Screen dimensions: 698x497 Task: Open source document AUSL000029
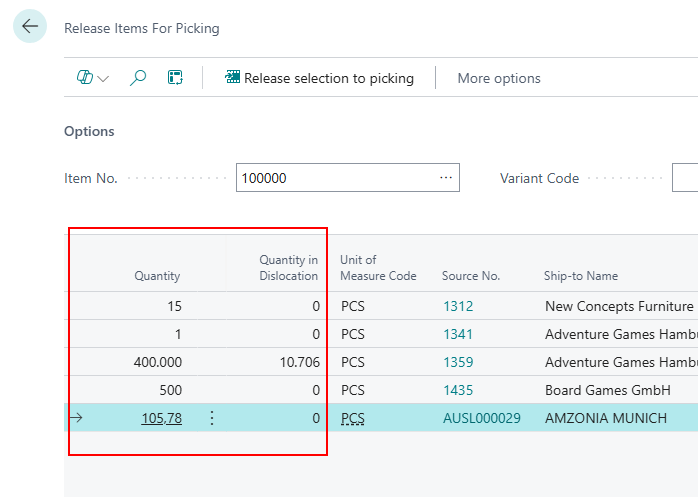[x=481, y=418]
